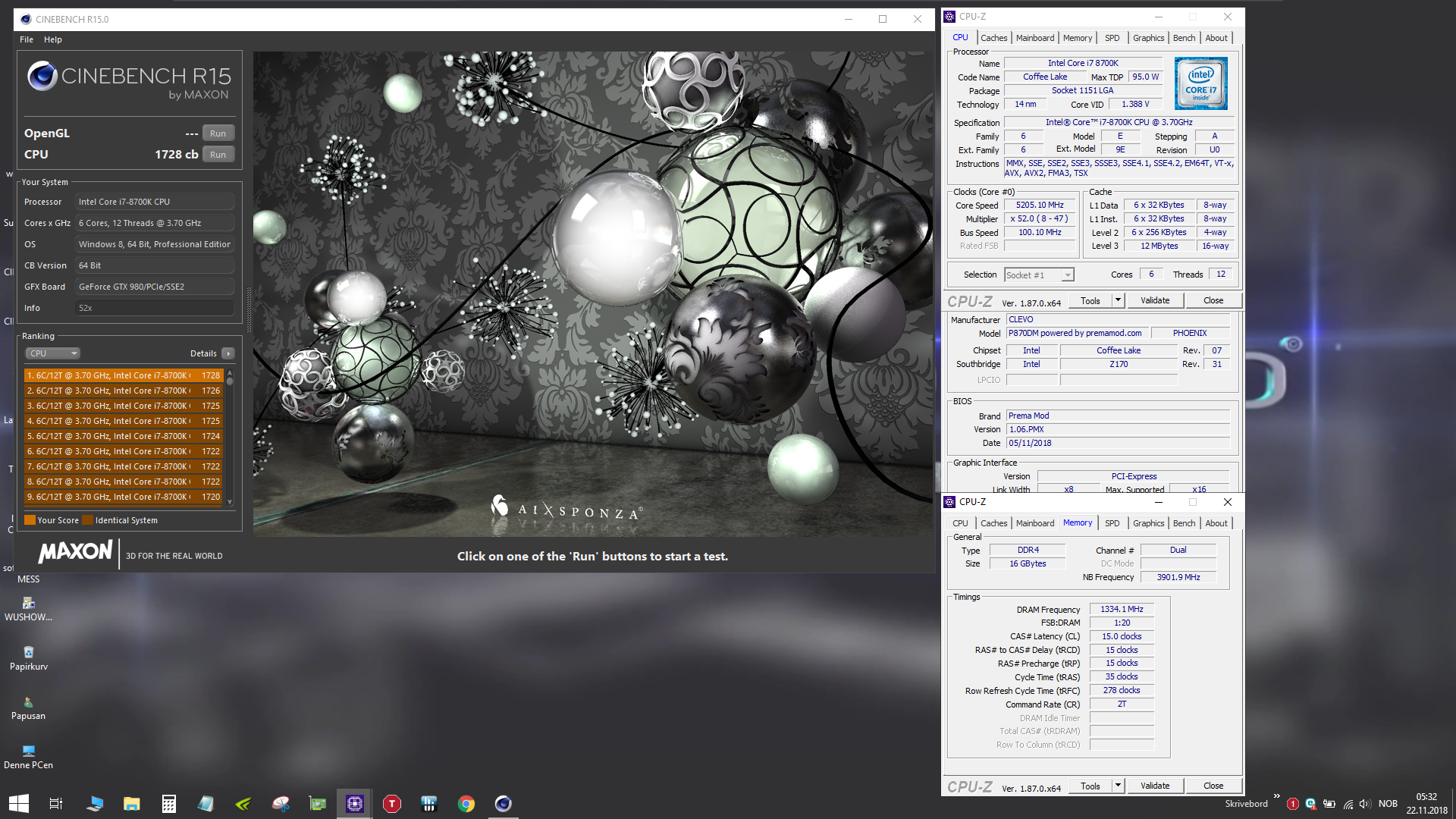Click the Skrivebord toolbar label
1456x819 pixels.
[x=1246, y=804]
